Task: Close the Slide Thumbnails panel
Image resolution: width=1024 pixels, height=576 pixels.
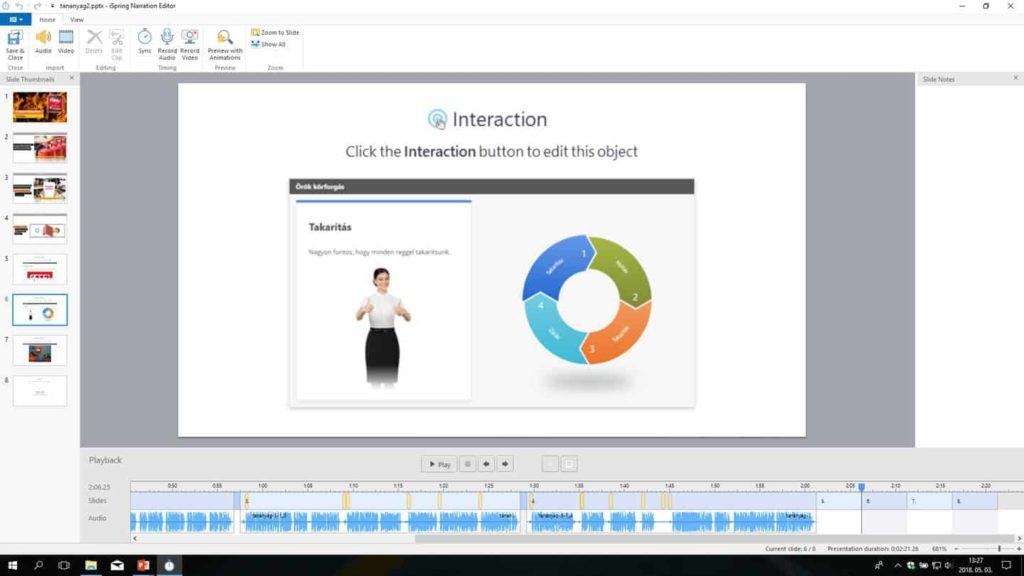Action: [72, 78]
